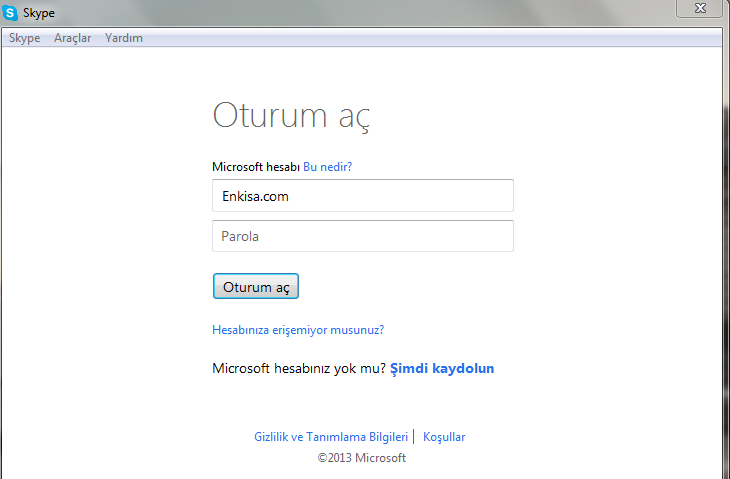Open the Yardım menu
This screenshot has height=479, width=730.
coord(124,38)
